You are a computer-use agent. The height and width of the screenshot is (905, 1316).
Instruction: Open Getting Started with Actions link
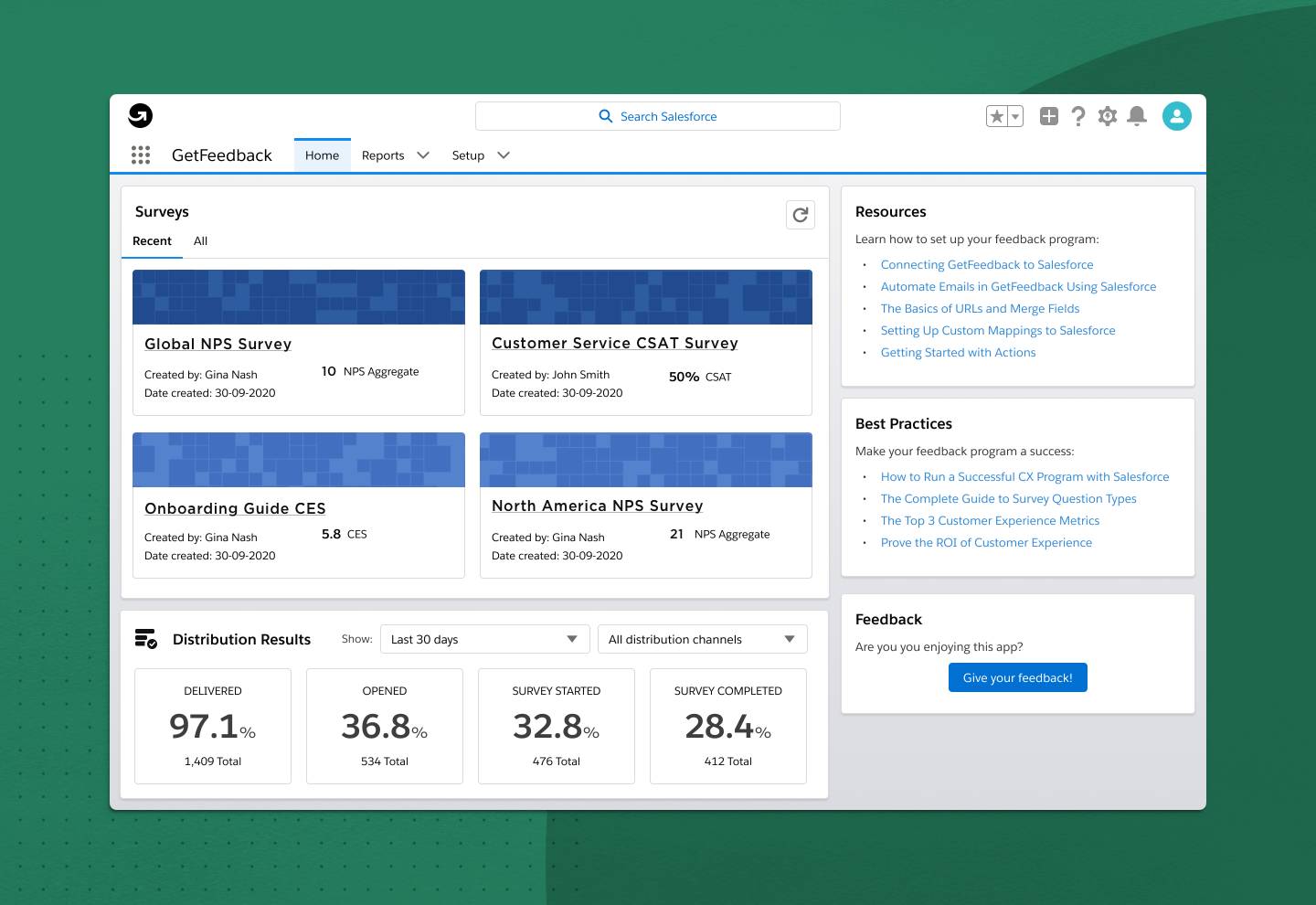[x=959, y=352]
